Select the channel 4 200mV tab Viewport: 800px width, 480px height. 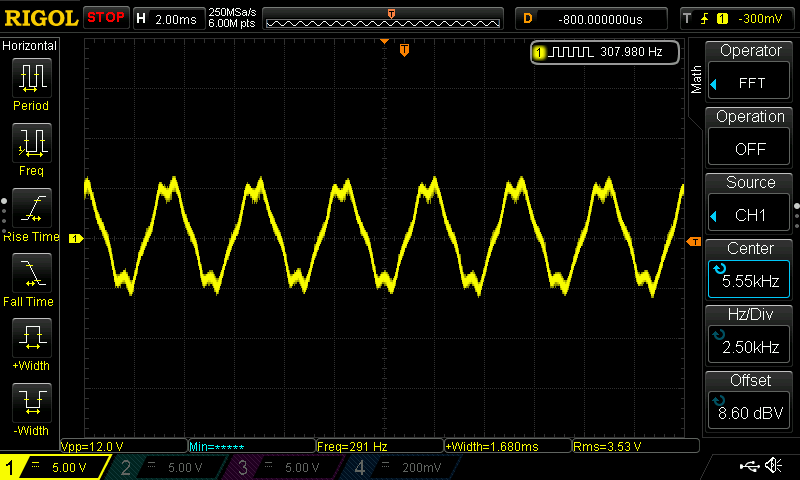pos(400,467)
